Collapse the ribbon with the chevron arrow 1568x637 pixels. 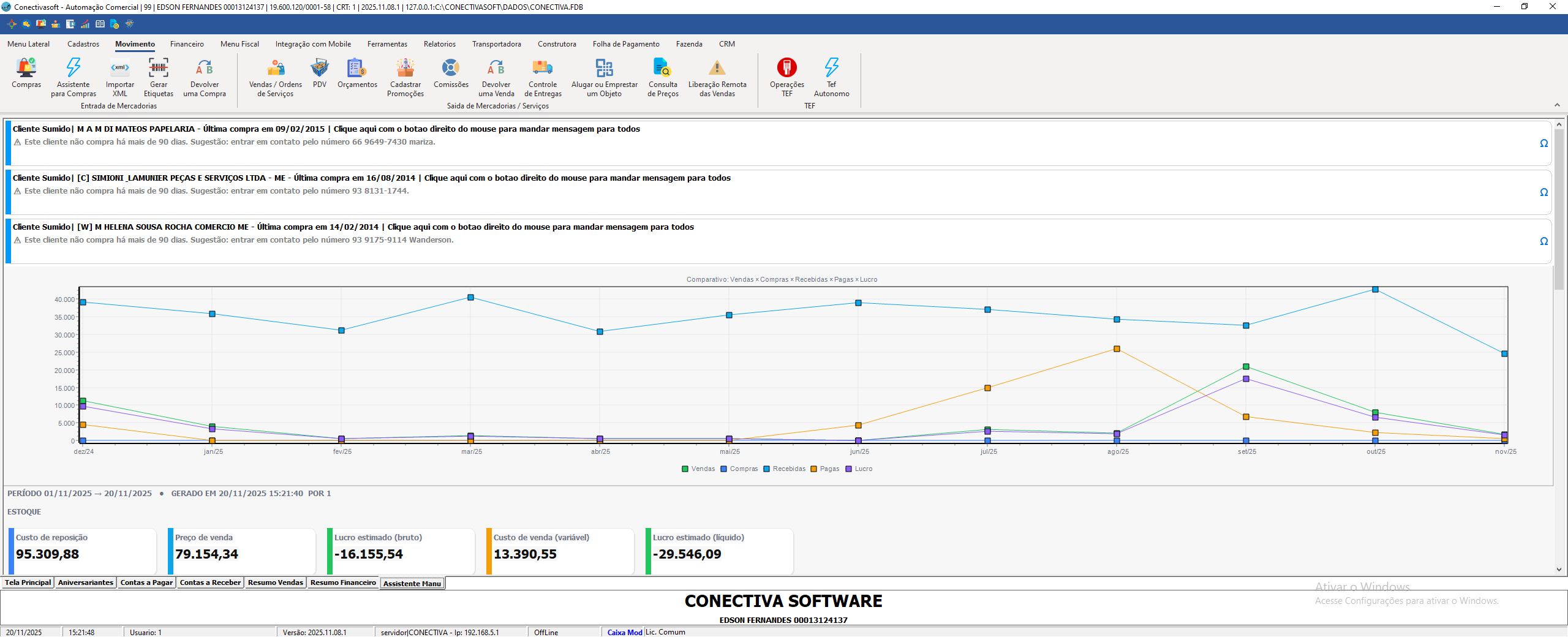click(1557, 105)
